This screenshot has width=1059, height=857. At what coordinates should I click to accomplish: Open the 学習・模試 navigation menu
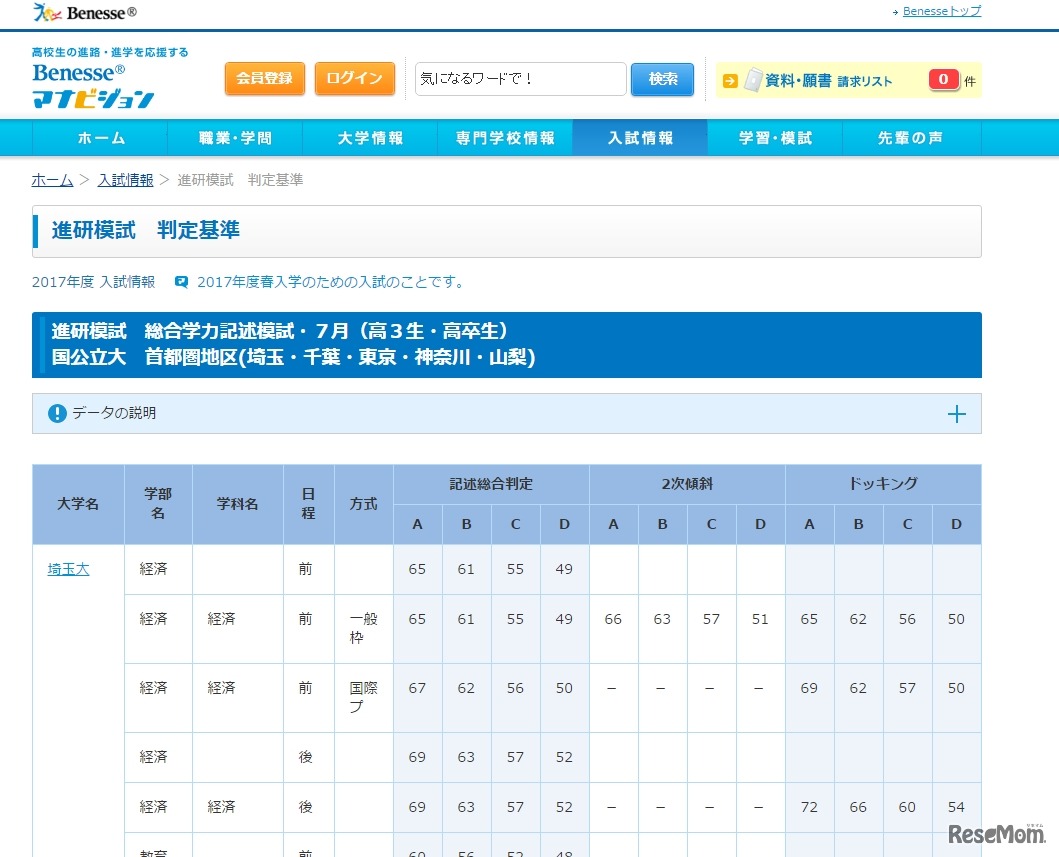775,138
